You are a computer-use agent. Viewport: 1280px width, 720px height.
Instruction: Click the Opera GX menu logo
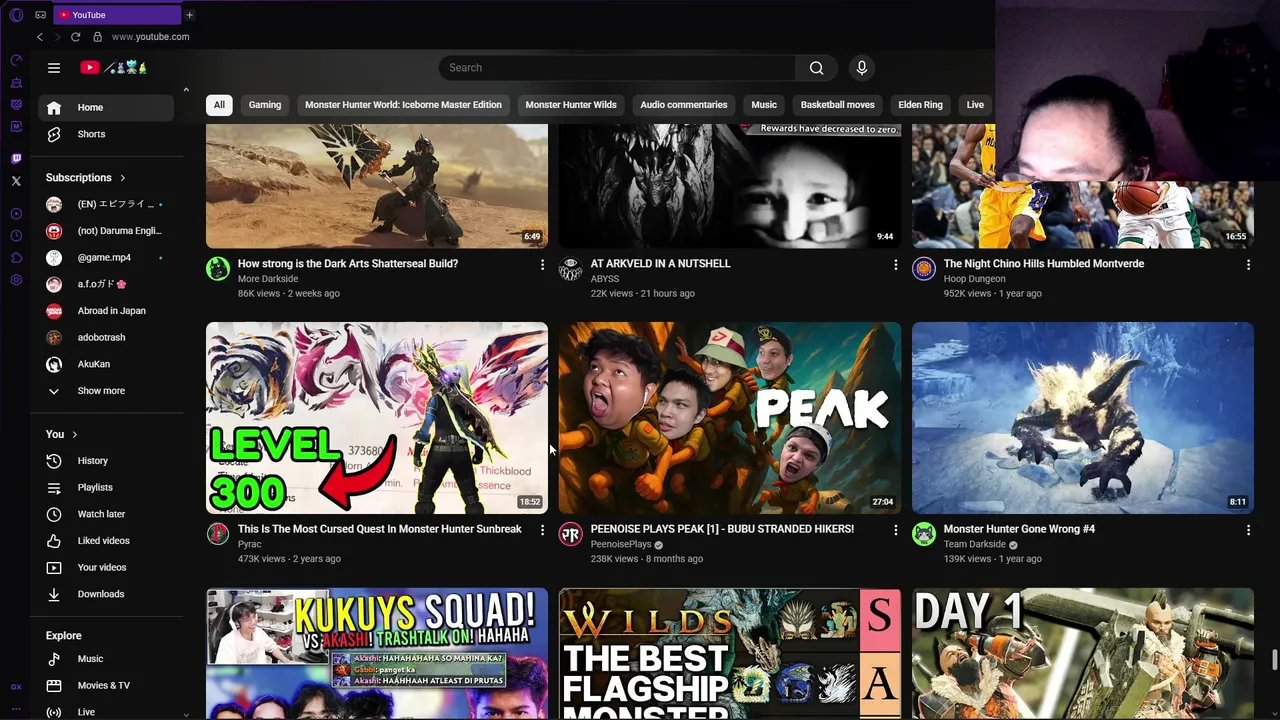point(16,15)
